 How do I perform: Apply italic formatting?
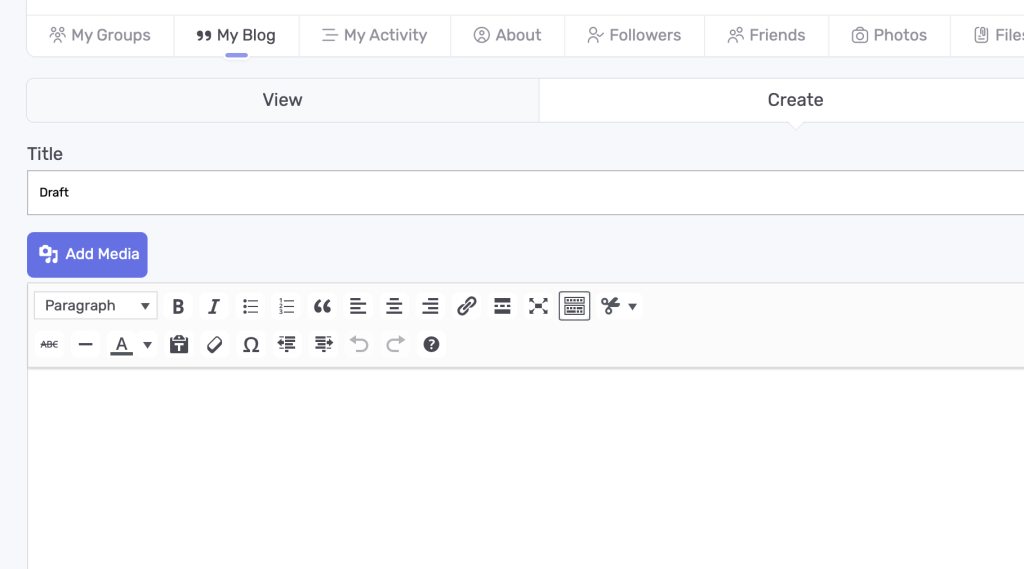(214, 306)
